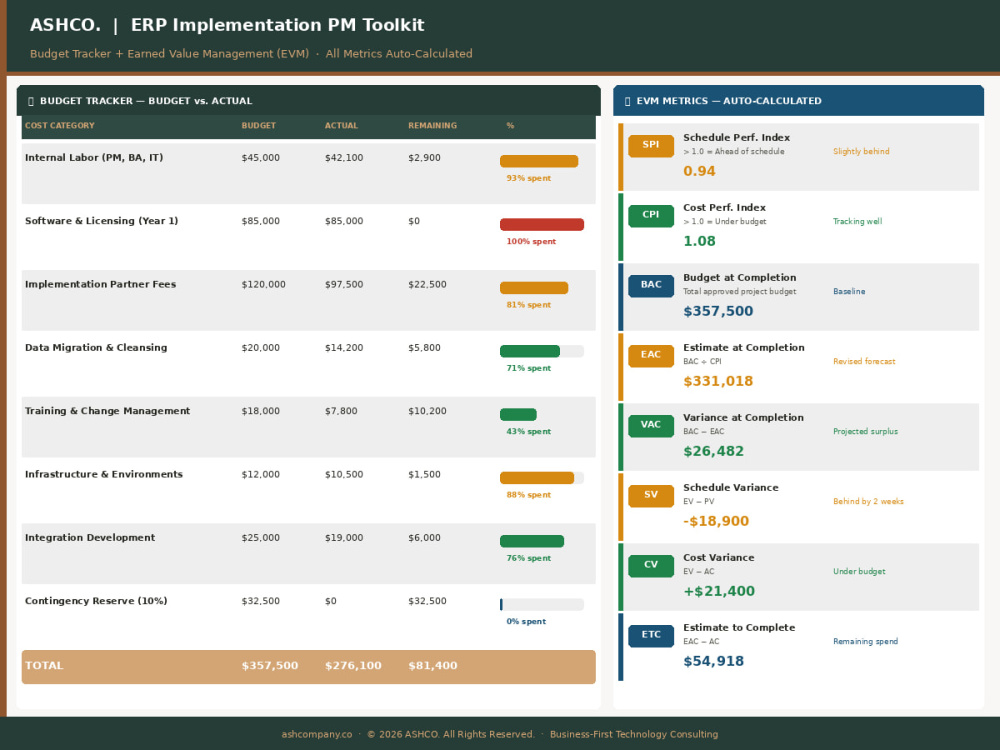Click the Integration Development label
This screenshot has height=750, width=1000.
(x=90, y=538)
